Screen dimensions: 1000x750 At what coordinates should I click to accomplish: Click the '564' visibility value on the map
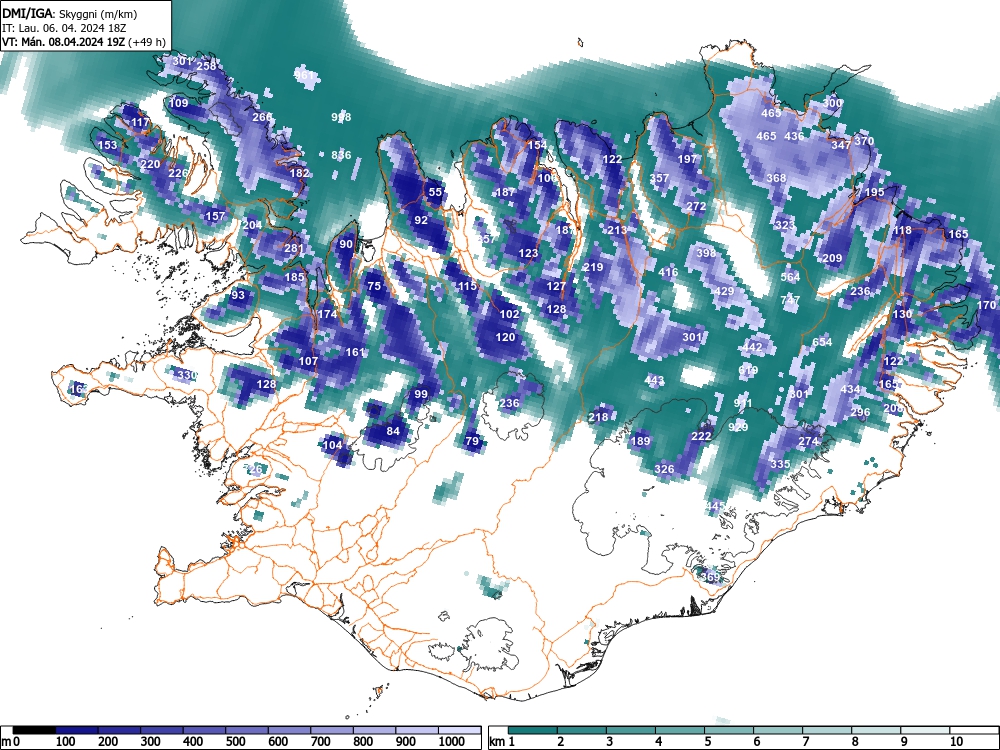tap(790, 276)
